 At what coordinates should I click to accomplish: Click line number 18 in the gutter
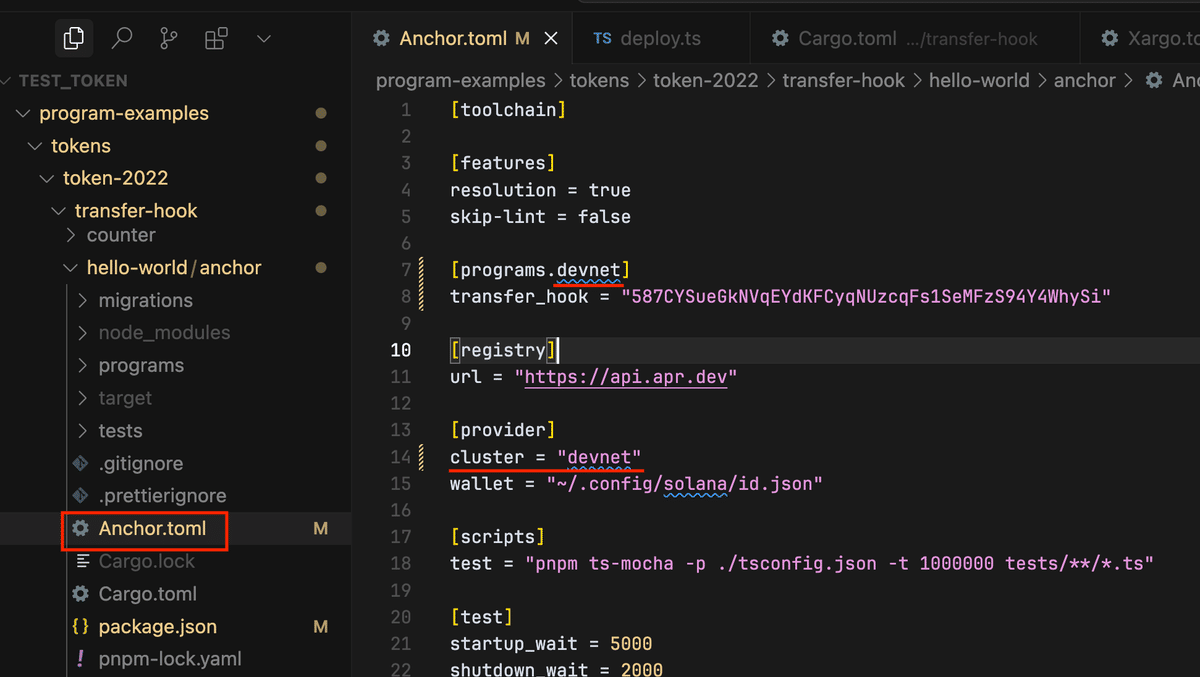point(401,564)
